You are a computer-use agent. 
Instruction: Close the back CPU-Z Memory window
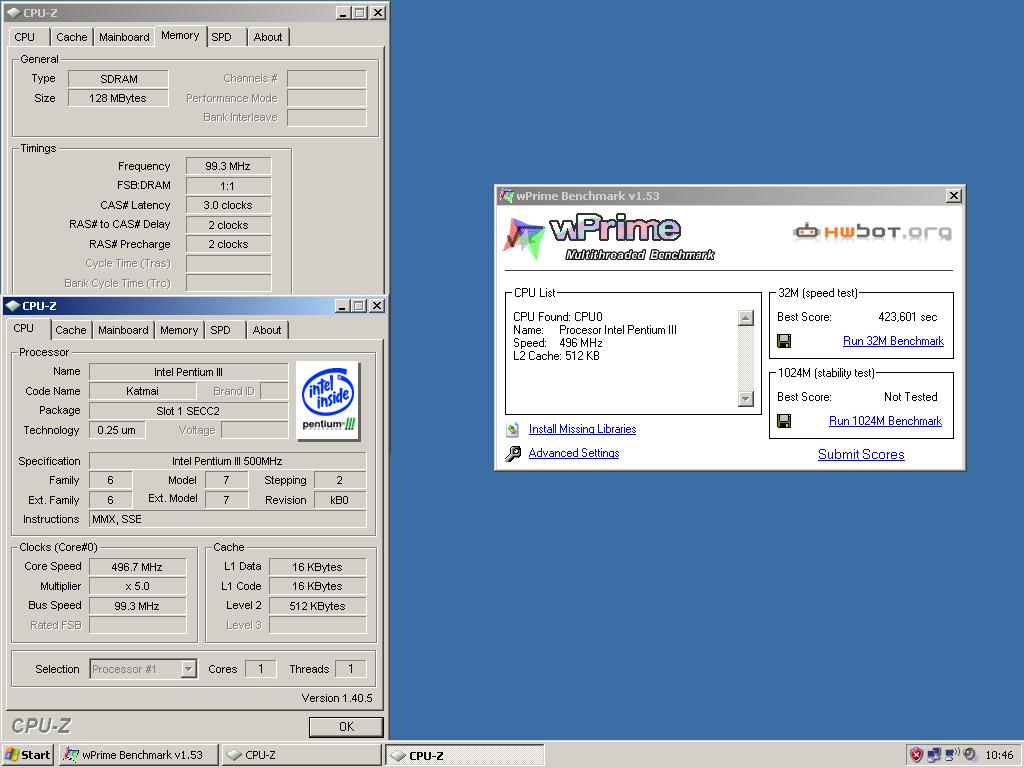coord(377,12)
